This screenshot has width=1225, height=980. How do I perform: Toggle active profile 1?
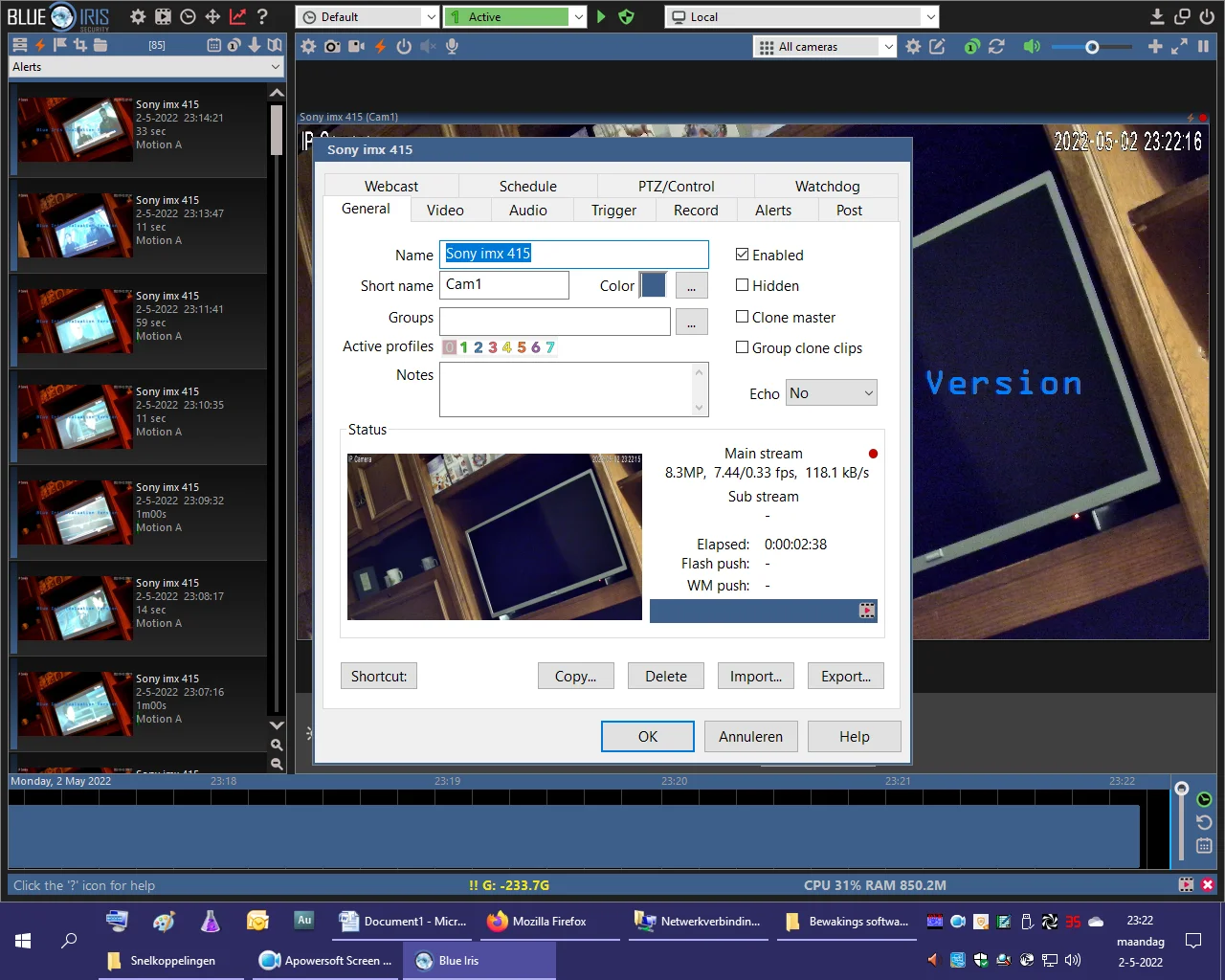[x=464, y=347]
